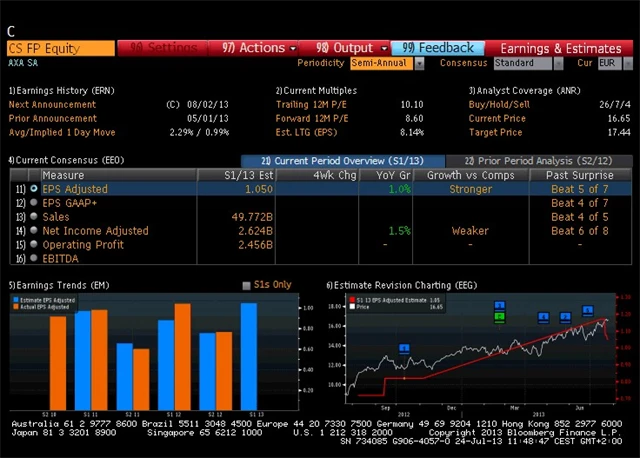Click the blue event marker near September
The width and height of the screenshot is (640, 458).
coord(404,348)
